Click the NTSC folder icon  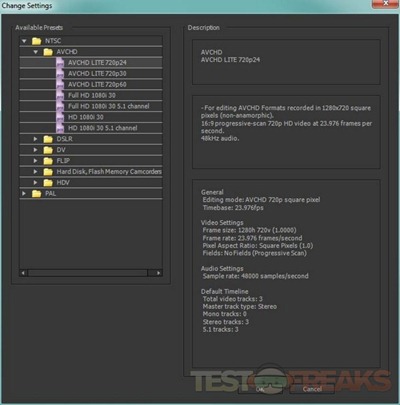[x=36, y=41]
